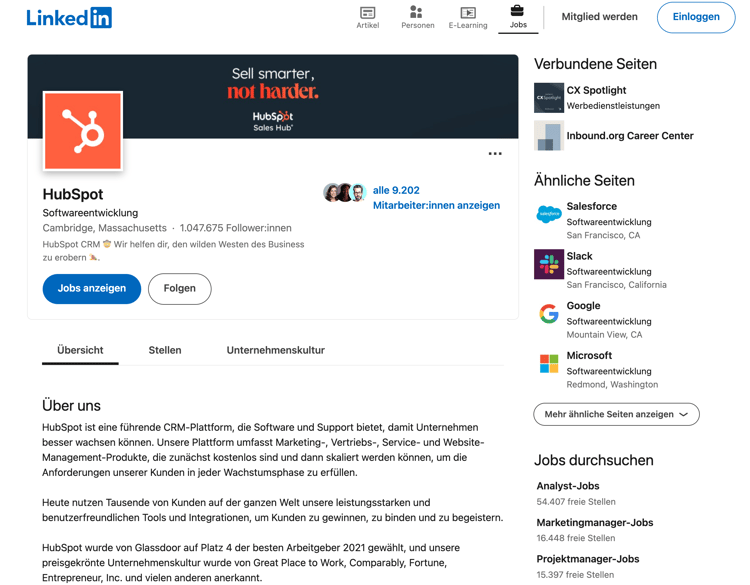Click the CX Spotlight logo
The width and height of the screenshot is (750, 585).
click(549, 98)
